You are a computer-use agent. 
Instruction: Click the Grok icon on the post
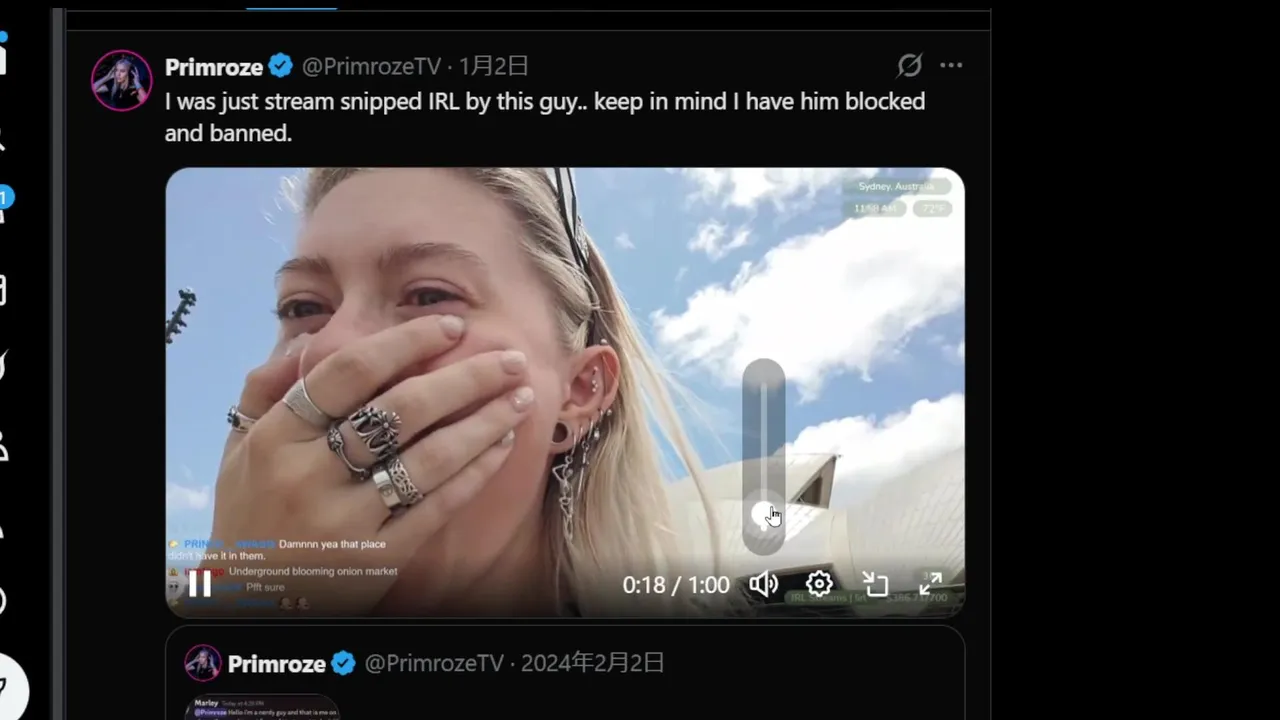pyautogui.click(x=909, y=66)
